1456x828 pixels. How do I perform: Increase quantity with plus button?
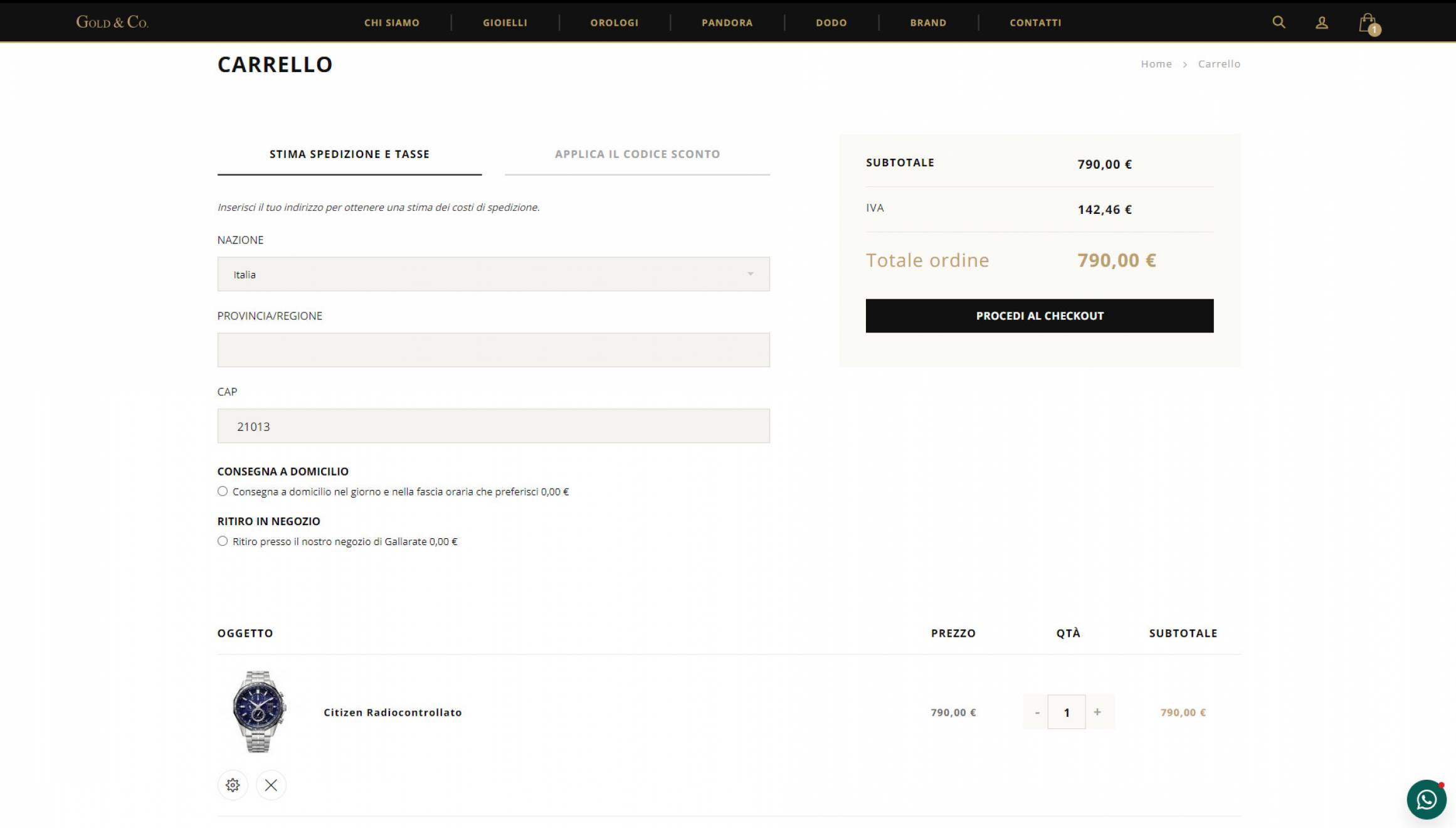pyautogui.click(x=1097, y=712)
